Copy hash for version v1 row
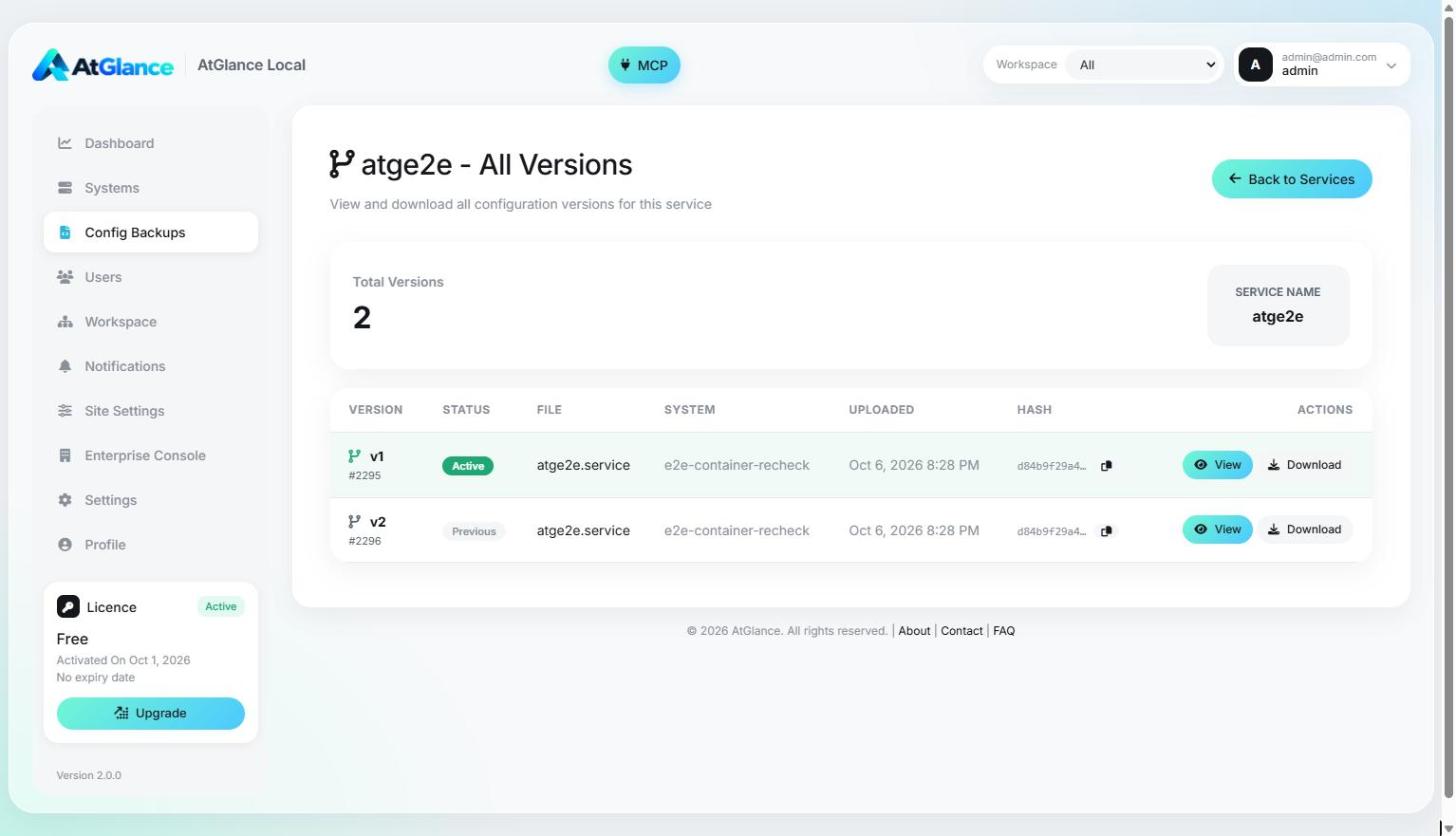Image resolution: width=1456 pixels, height=836 pixels. [x=1106, y=466]
